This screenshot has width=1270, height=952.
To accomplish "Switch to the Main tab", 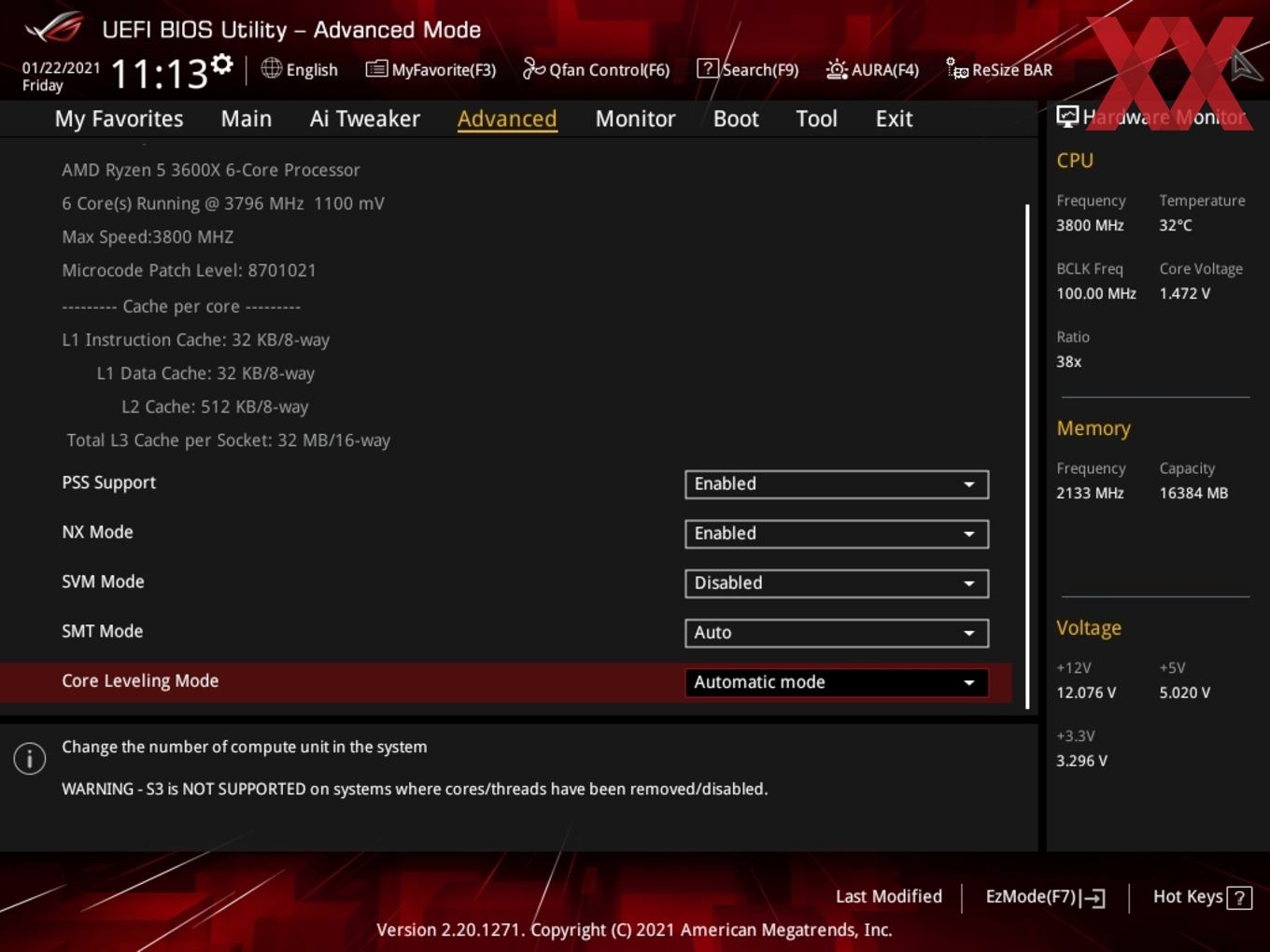I will click(x=247, y=119).
